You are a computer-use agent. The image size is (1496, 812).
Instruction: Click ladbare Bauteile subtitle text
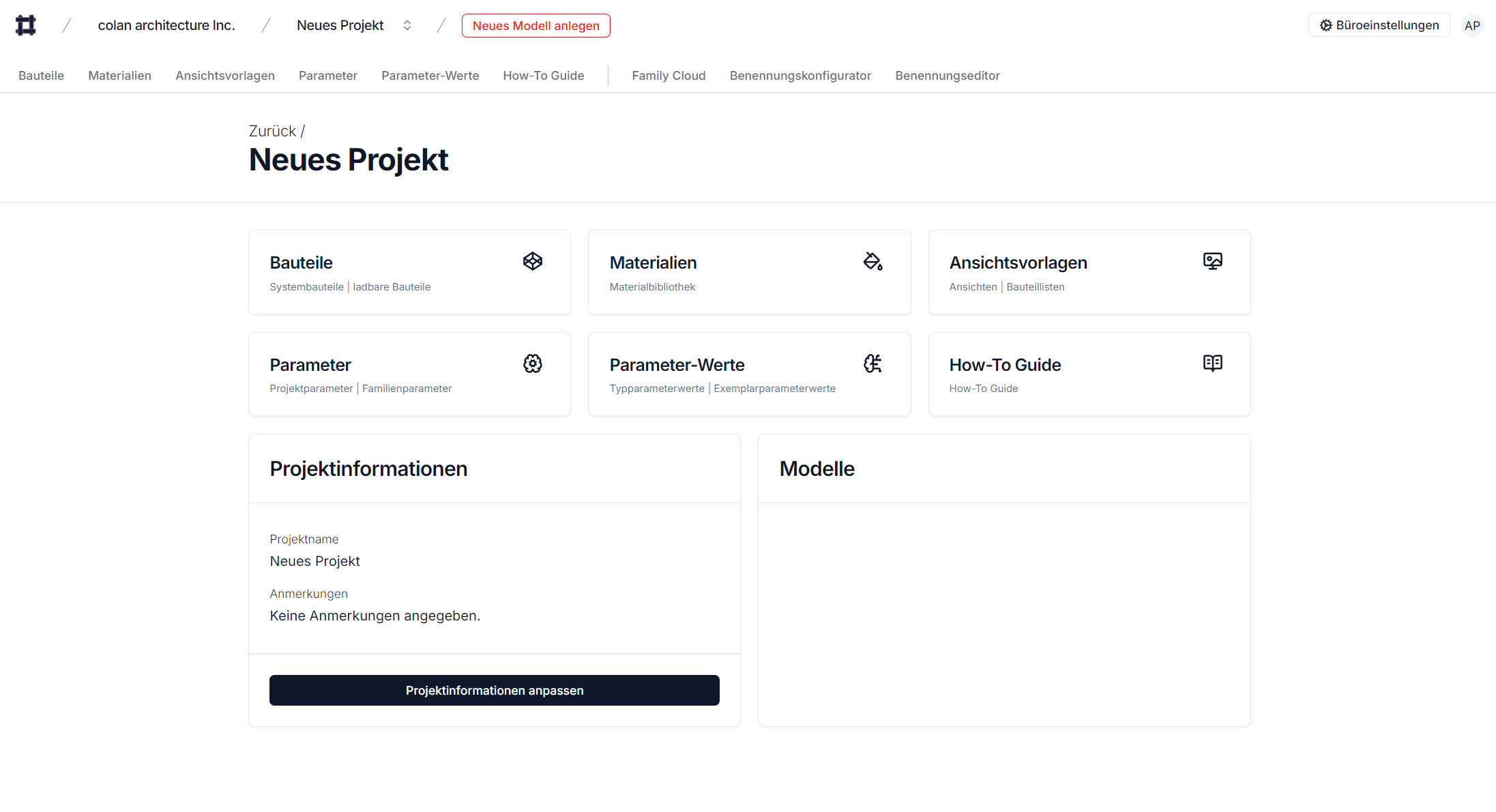pyautogui.click(x=392, y=287)
